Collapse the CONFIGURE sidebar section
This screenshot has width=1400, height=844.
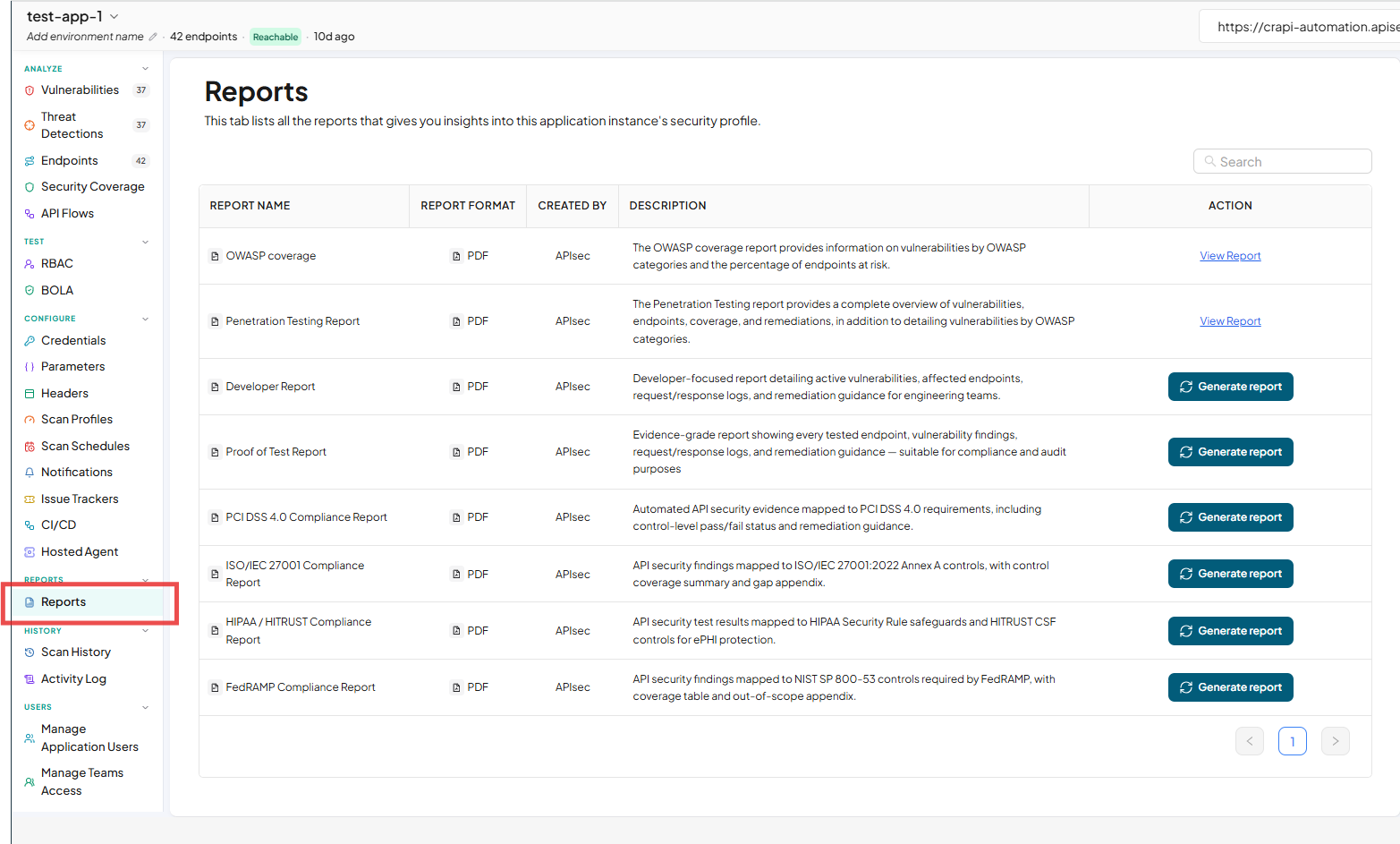[x=145, y=319]
